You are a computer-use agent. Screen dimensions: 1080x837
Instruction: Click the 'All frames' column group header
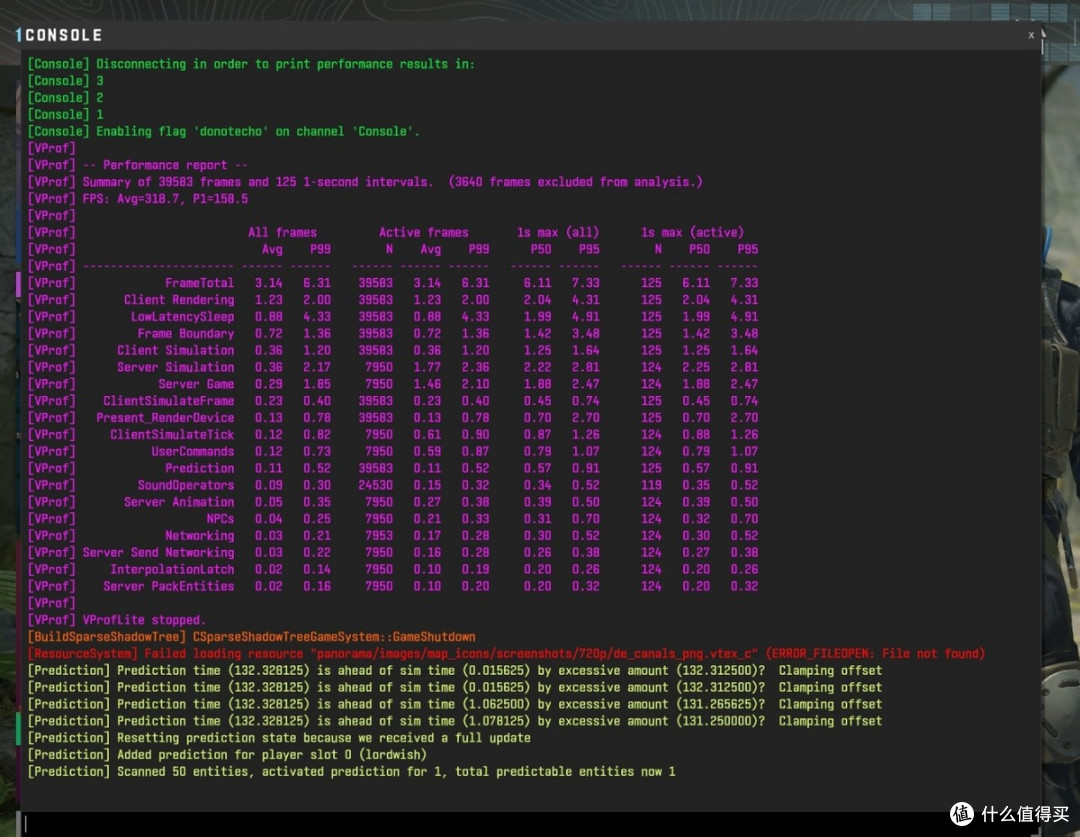coord(282,233)
